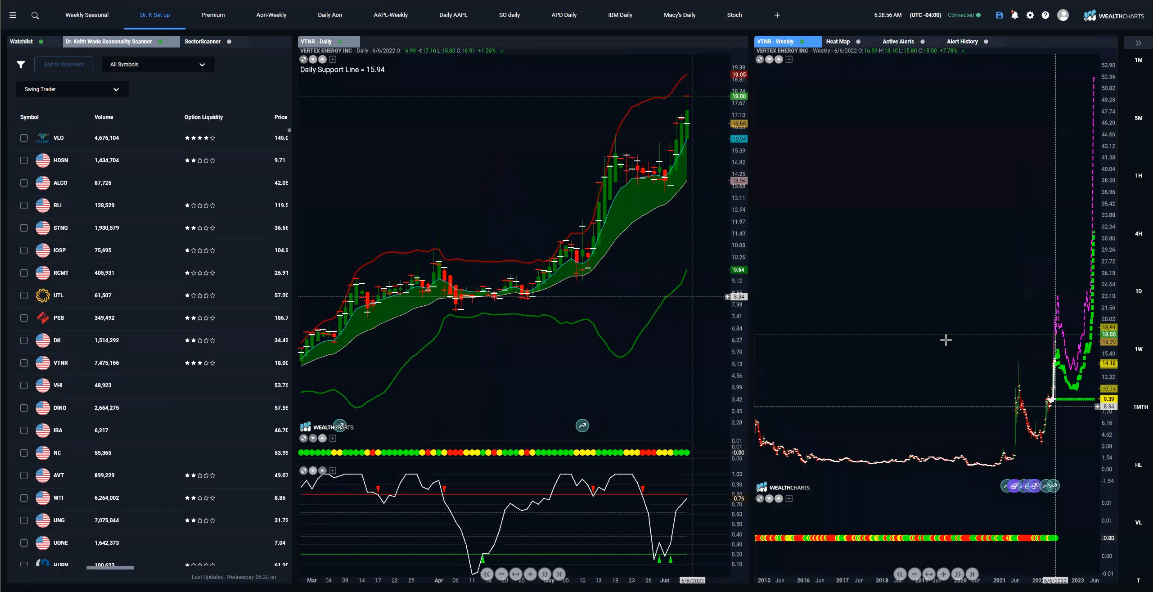Open the Swing Trader dropdown

pos(72,90)
